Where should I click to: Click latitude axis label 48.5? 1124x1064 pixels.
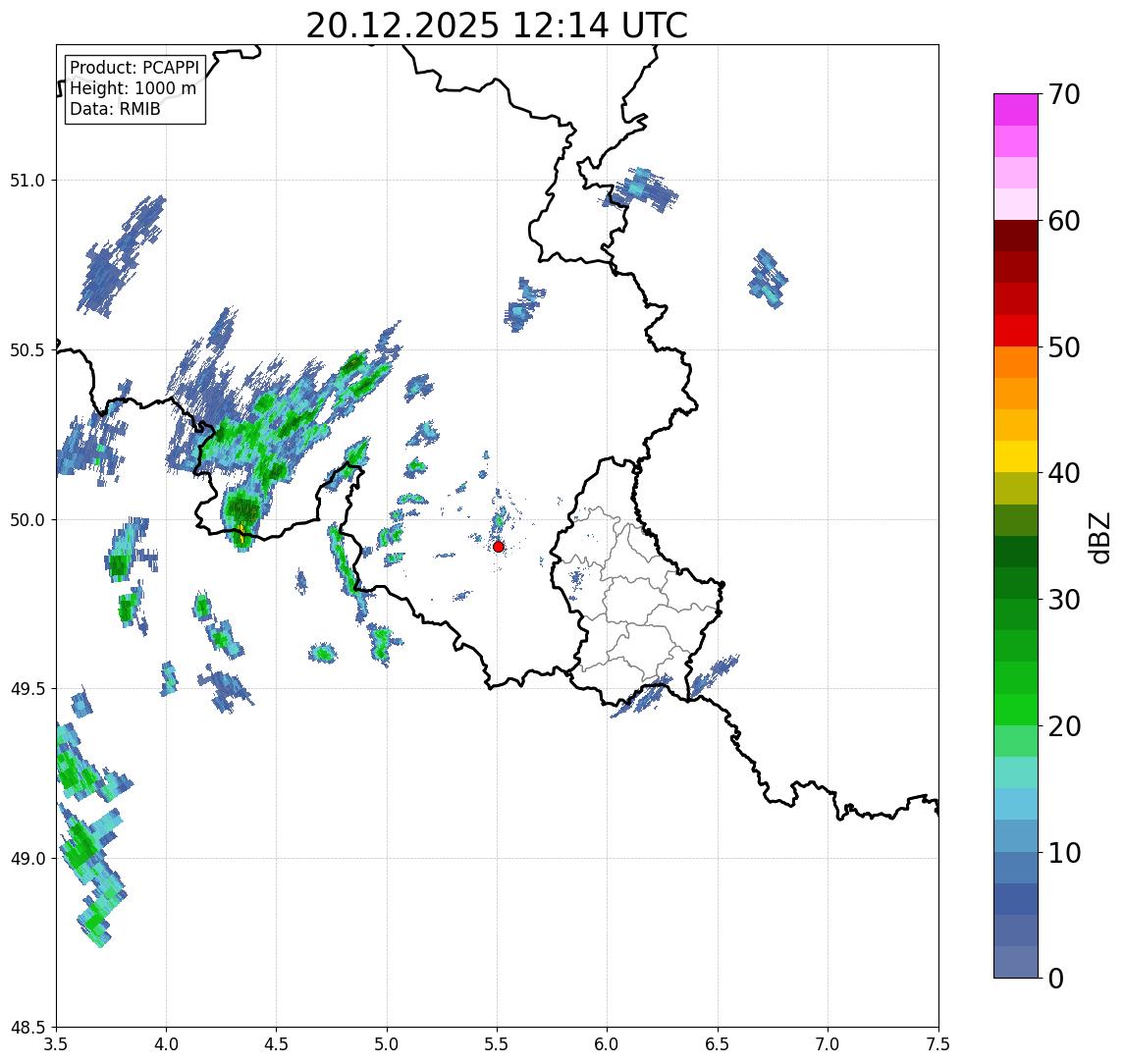27,1028
